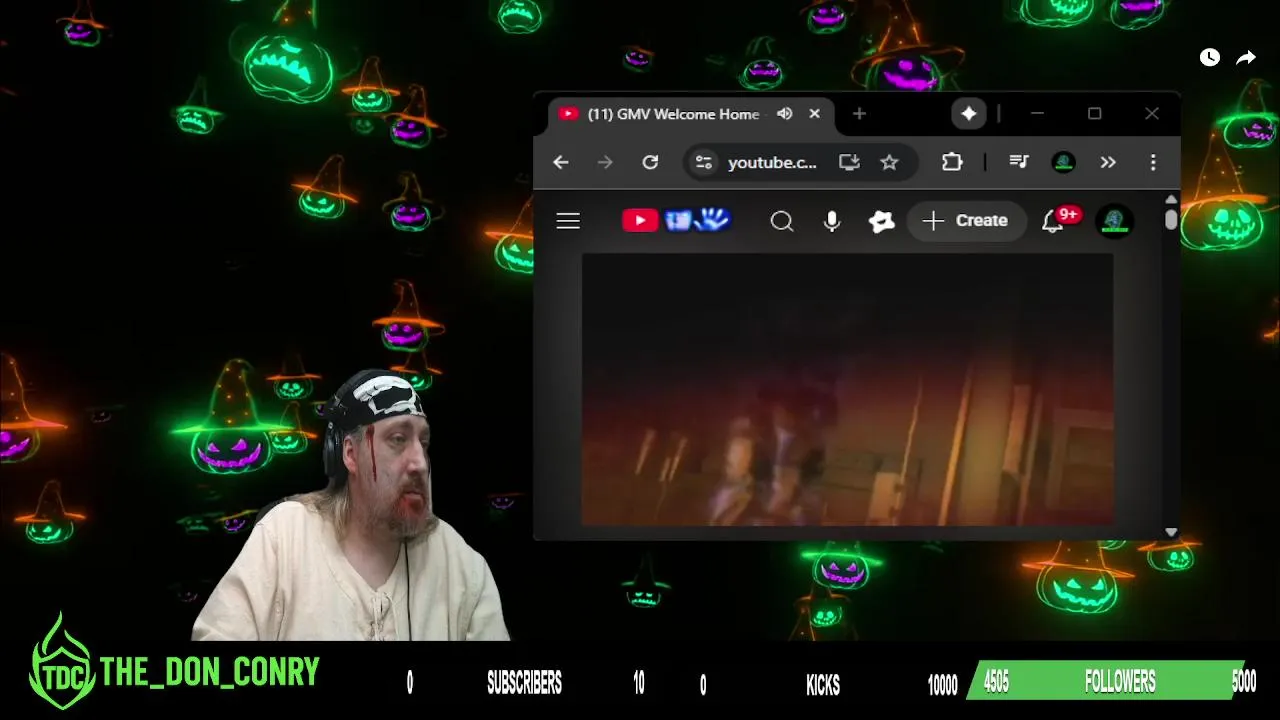The image size is (1280, 720).
Task: Bookmark this page with the star icon
Action: (889, 162)
